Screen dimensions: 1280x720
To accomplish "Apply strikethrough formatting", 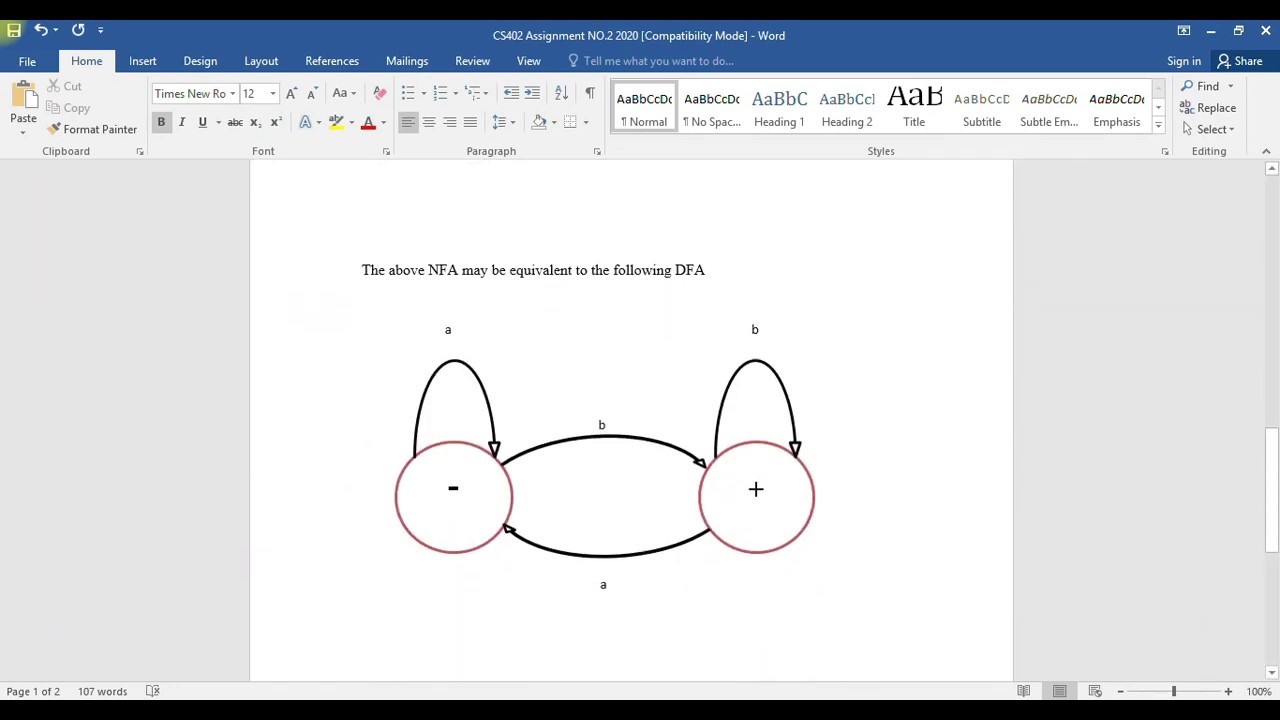I will [x=235, y=122].
